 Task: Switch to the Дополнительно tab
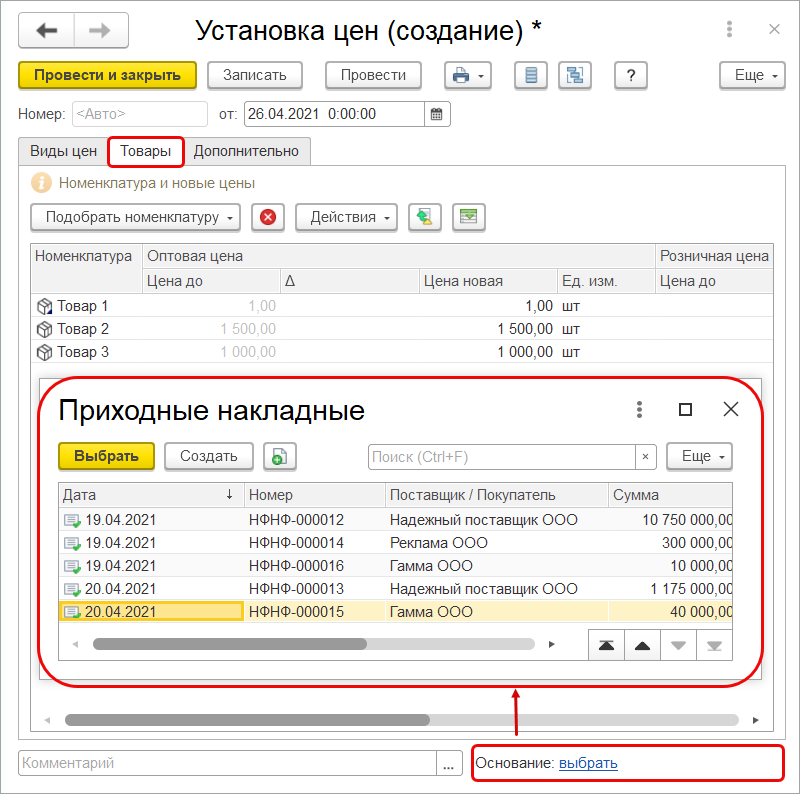point(246,151)
